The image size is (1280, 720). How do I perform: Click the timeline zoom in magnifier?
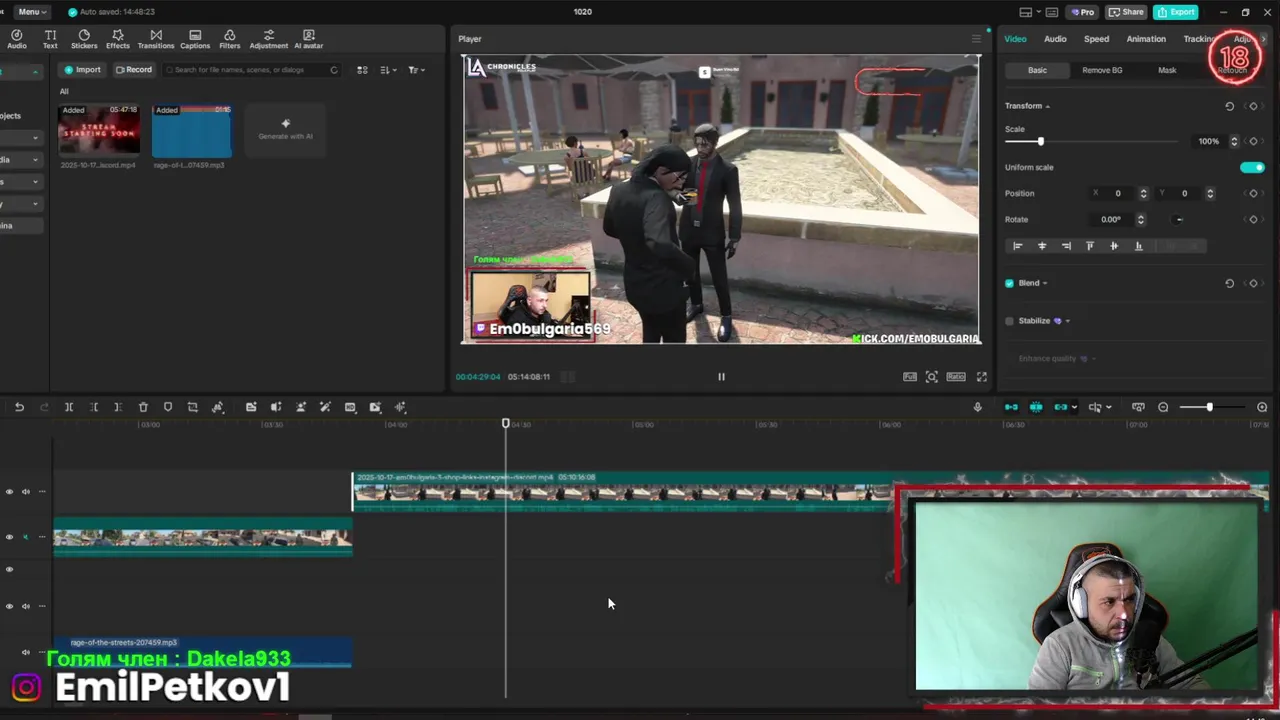coord(1262,407)
